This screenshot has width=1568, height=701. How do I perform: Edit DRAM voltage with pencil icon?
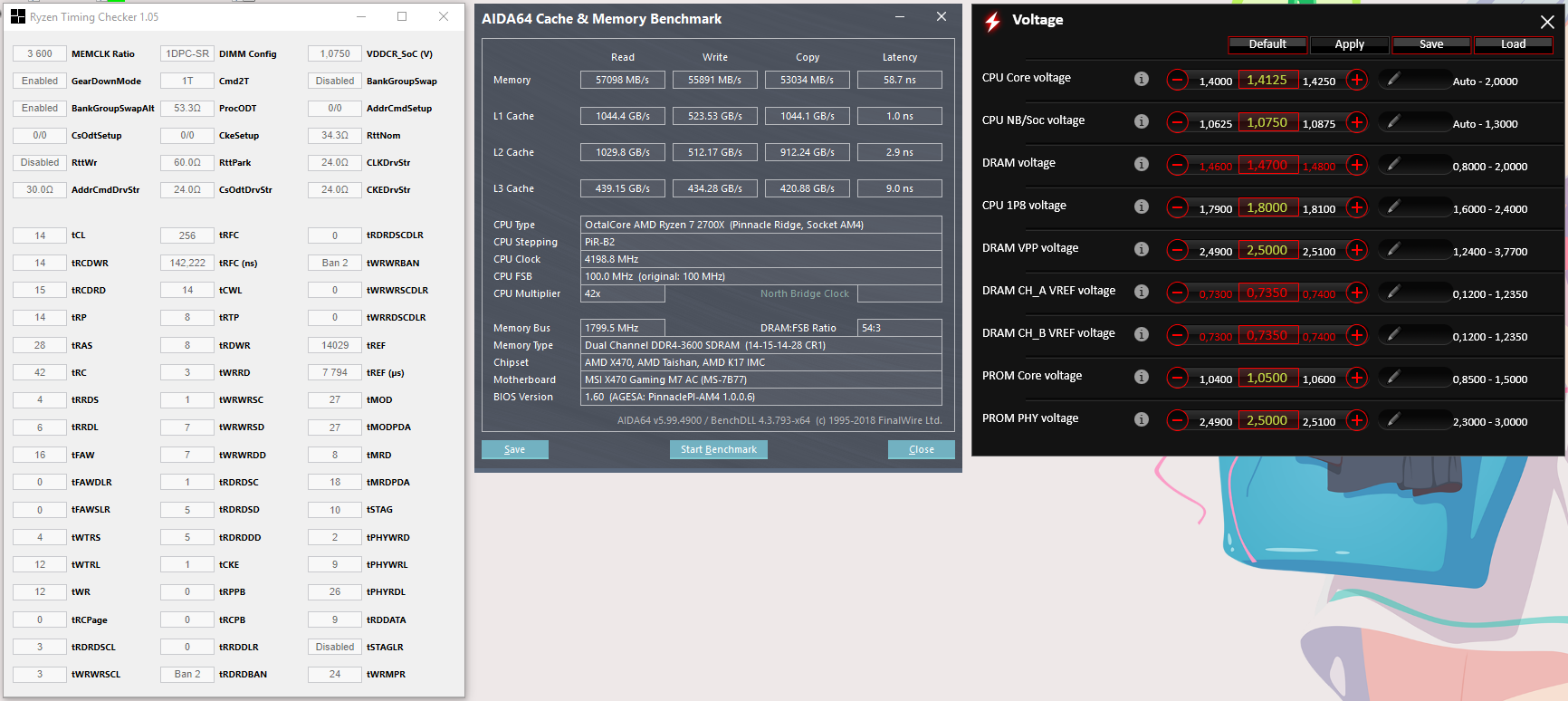coord(1393,165)
